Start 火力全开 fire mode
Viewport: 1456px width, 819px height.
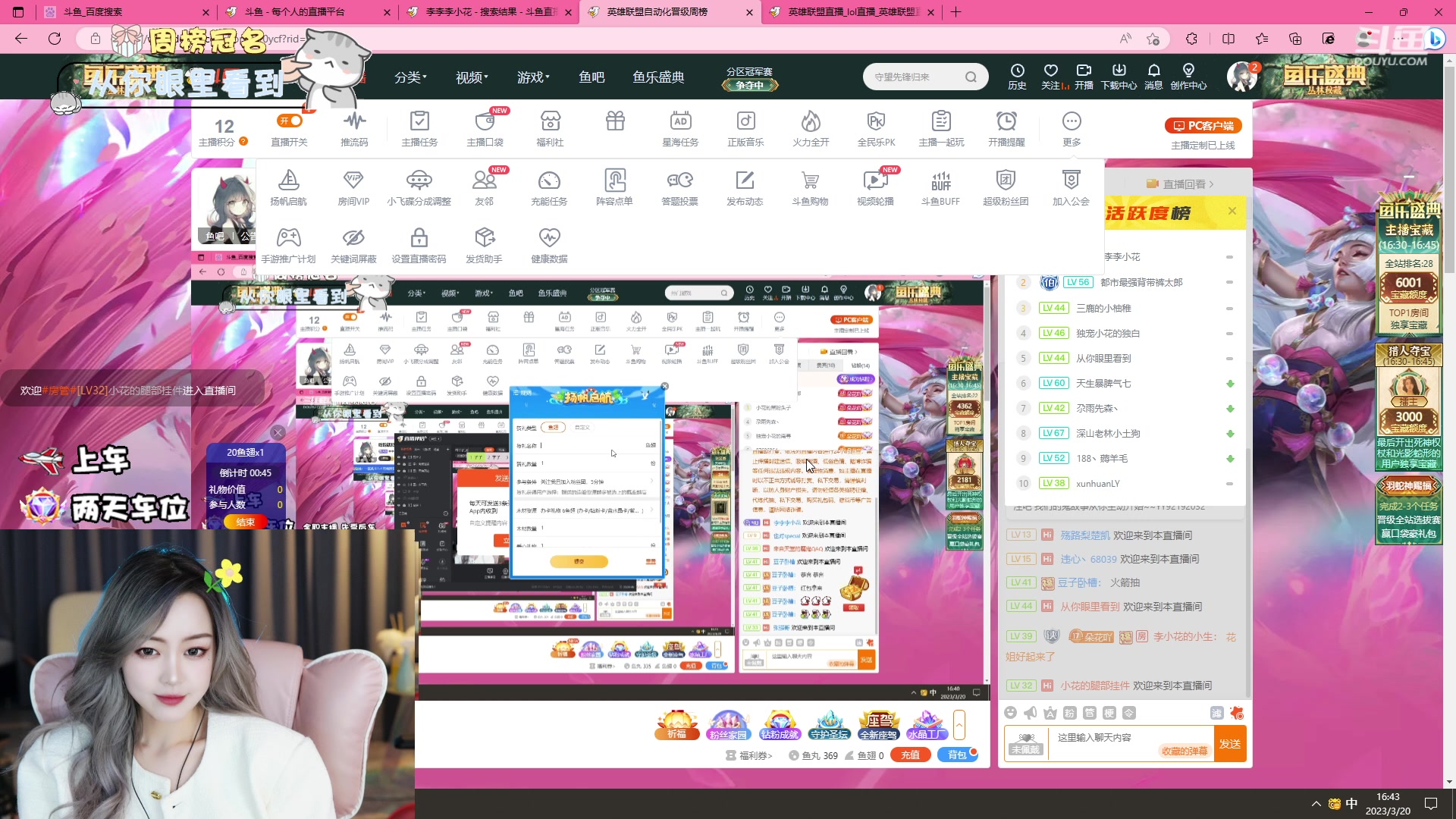pos(811,129)
